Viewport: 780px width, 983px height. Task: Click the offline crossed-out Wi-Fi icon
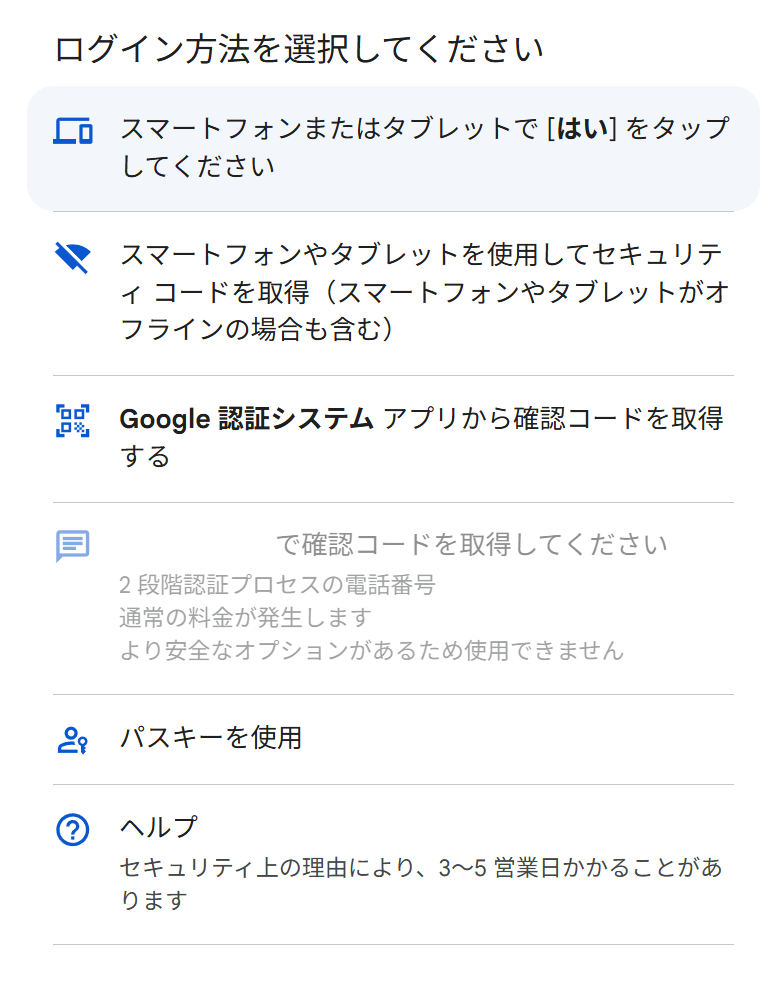[x=73, y=258]
